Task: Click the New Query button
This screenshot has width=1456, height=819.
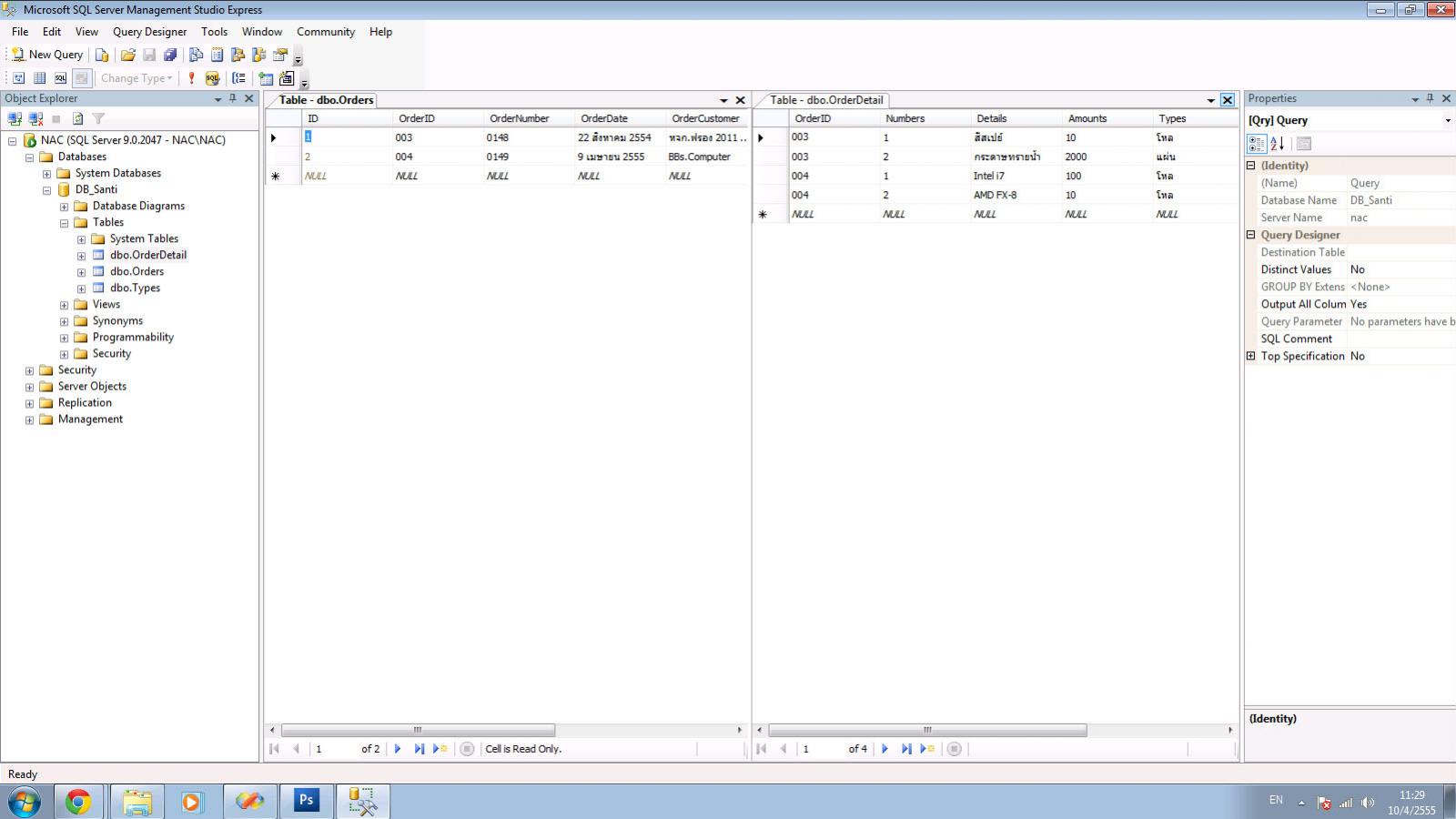Action: click(x=46, y=55)
